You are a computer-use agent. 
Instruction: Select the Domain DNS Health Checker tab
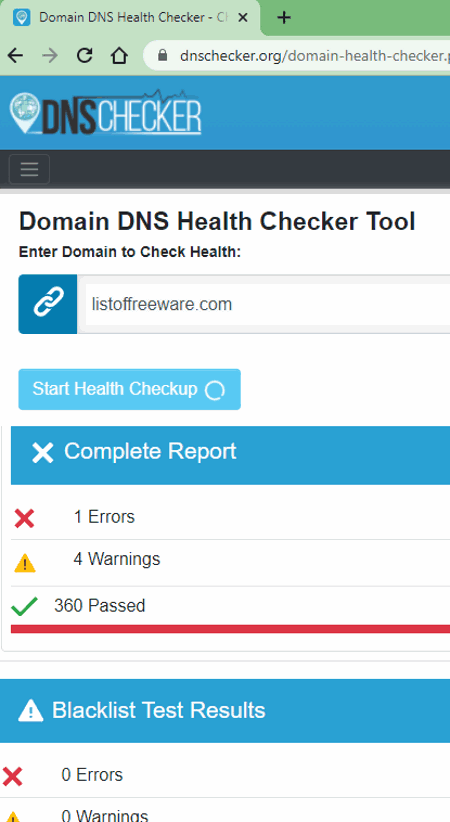(x=130, y=18)
